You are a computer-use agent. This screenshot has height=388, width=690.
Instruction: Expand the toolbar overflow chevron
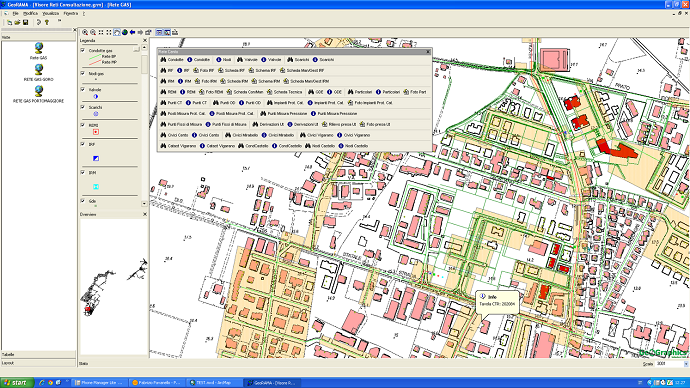[x=59, y=21]
